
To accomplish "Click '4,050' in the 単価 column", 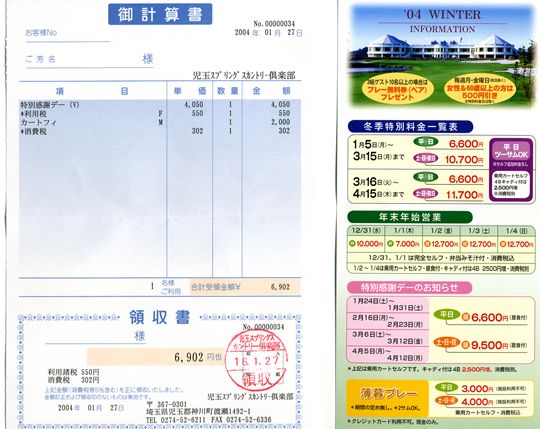I will pos(194,104).
